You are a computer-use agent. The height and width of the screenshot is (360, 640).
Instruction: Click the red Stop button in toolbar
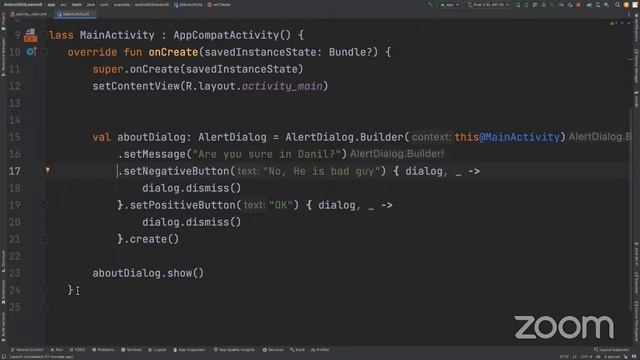[578, 4]
